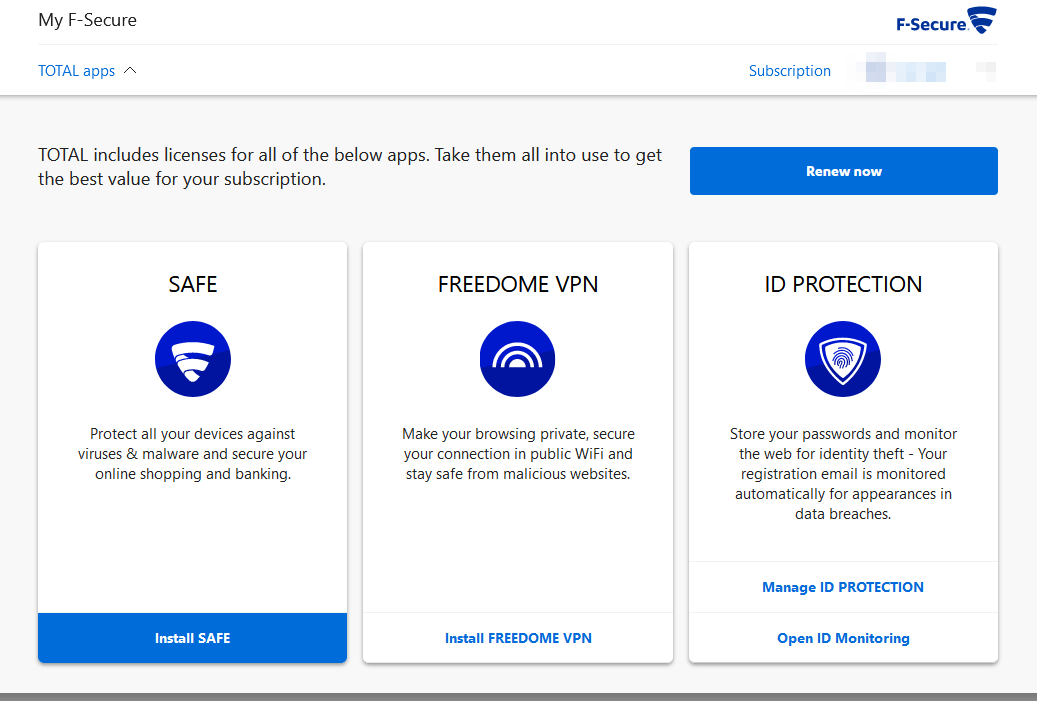Screen dimensions: 1037x701
Task: Click the ID PROTECTION fingerprint icon
Action: 843,359
